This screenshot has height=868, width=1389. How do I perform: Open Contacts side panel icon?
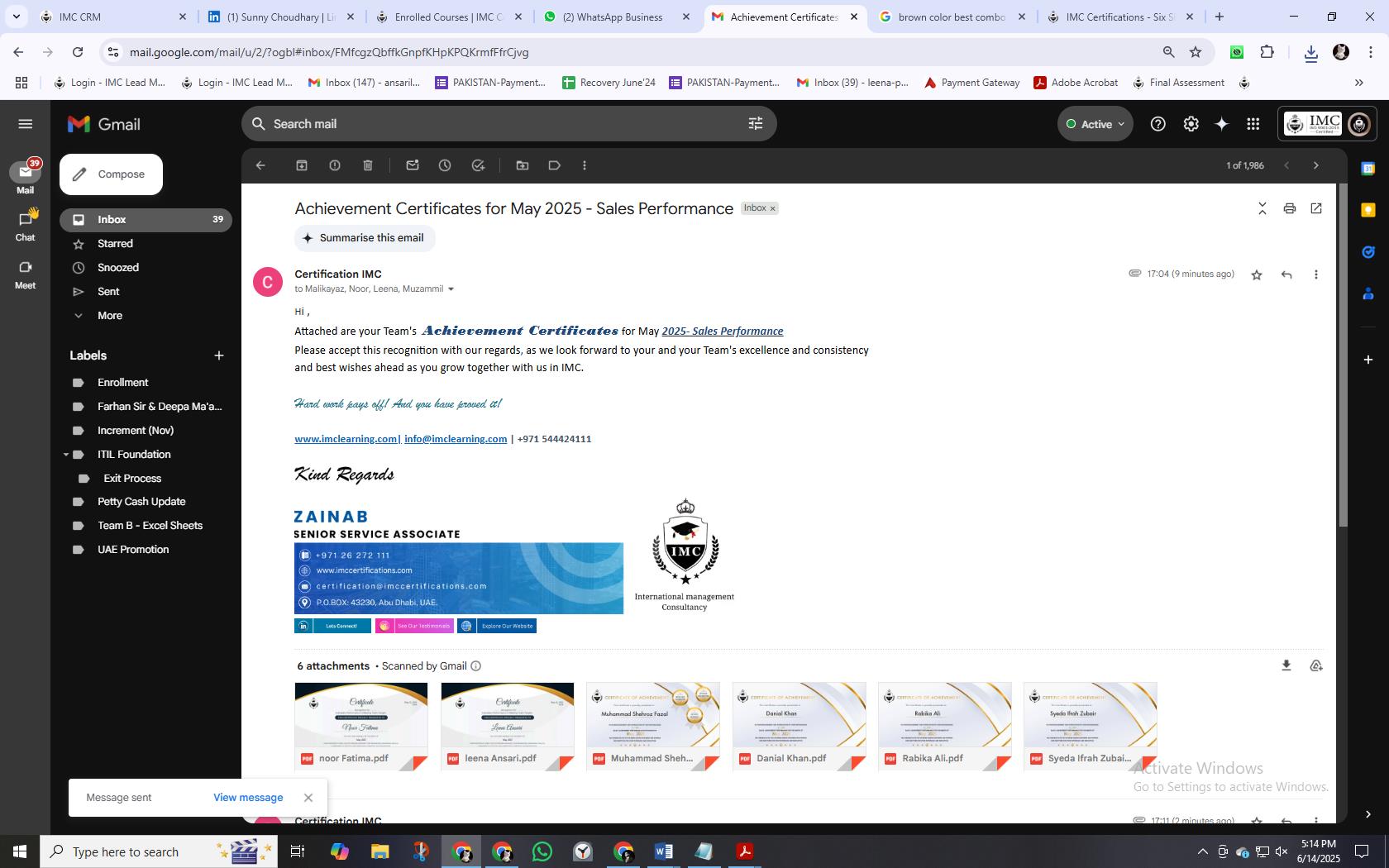click(1368, 293)
